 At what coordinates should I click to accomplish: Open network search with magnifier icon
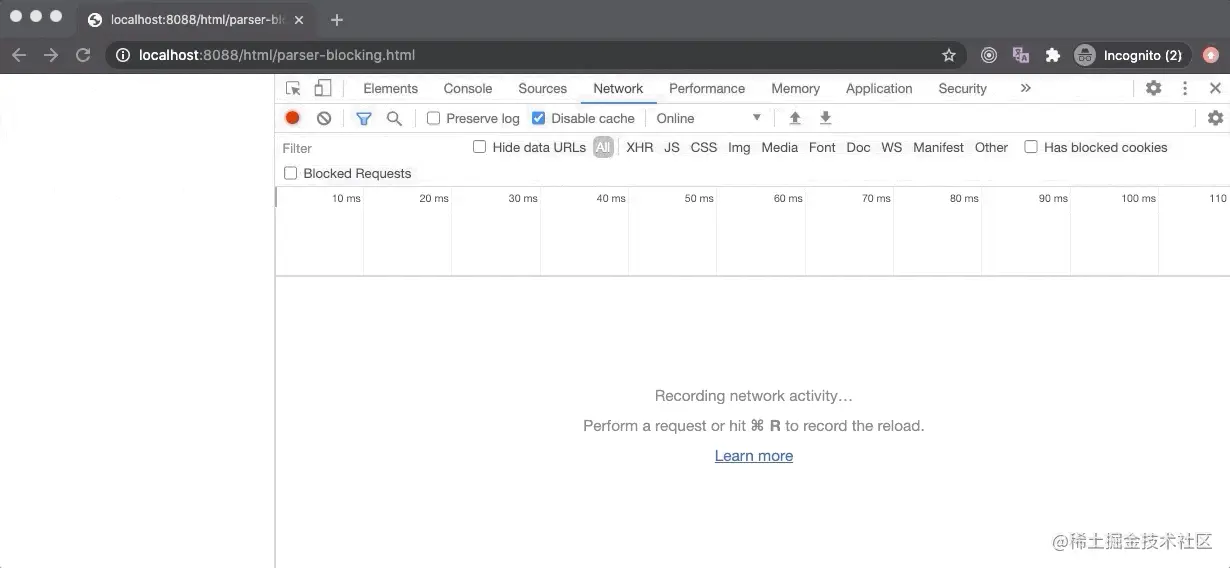(394, 118)
